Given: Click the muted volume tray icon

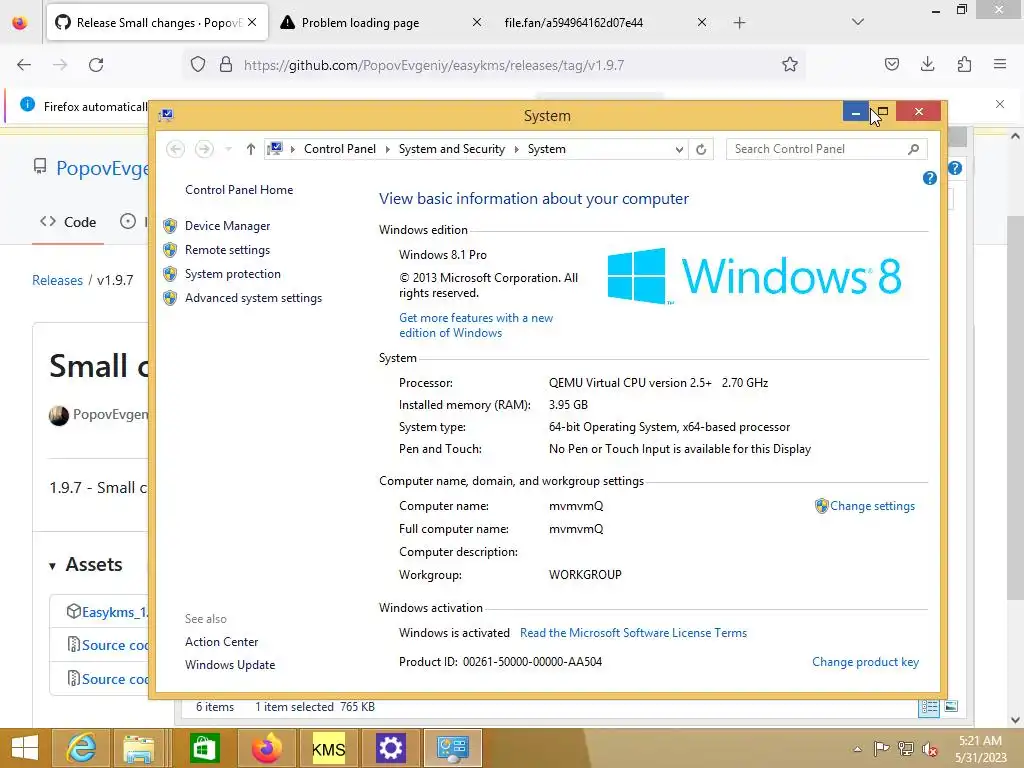Looking at the screenshot, I should click(929, 749).
